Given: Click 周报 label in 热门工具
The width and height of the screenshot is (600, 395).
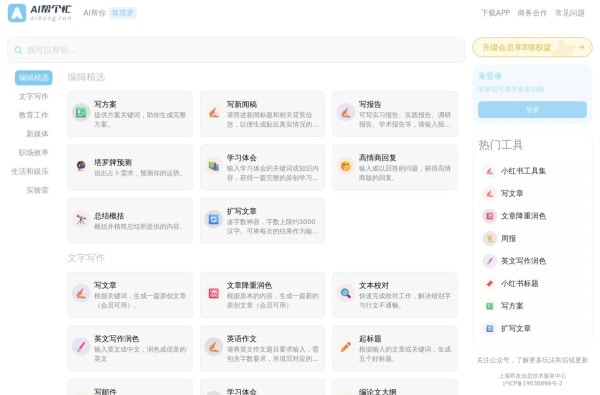Looking at the screenshot, I should (x=509, y=239).
